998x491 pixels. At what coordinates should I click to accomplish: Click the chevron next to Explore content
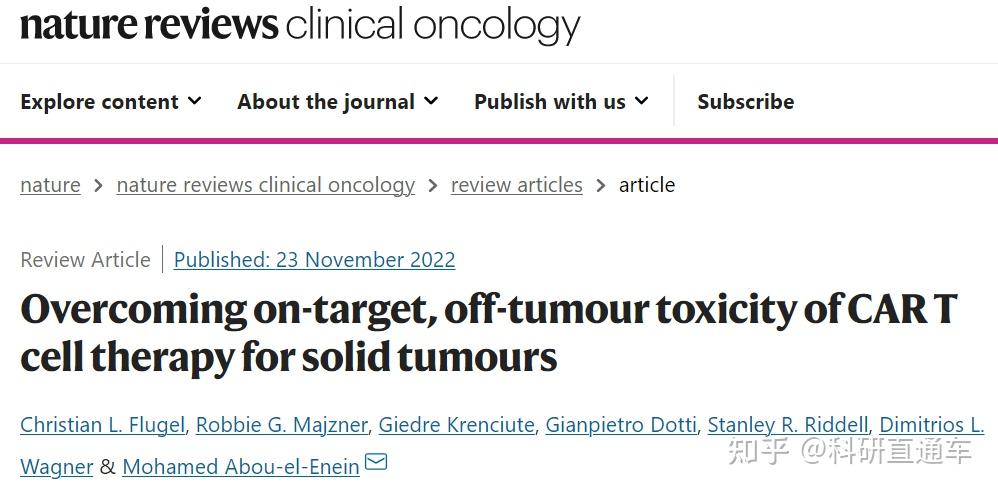194,101
